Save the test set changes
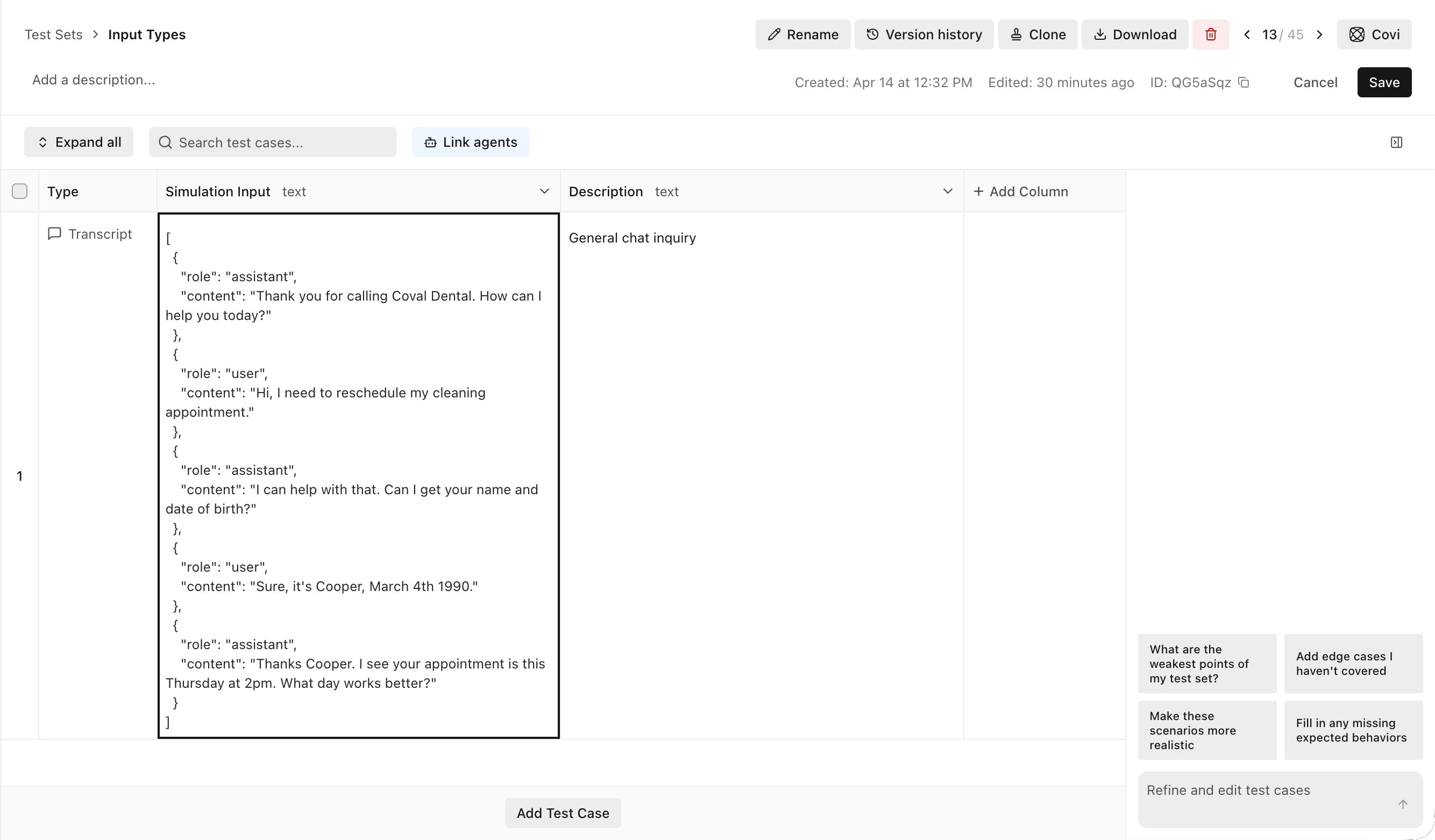 [1384, 83]
